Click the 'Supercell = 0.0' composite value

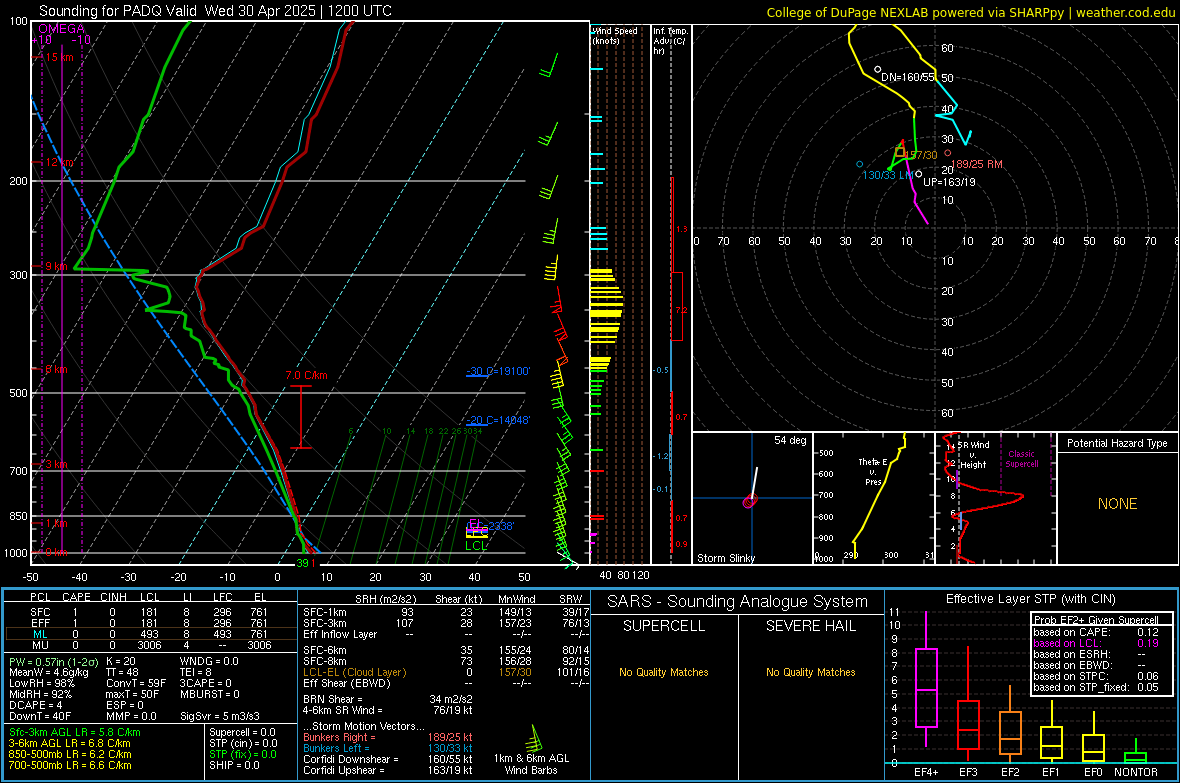point(242,732)
